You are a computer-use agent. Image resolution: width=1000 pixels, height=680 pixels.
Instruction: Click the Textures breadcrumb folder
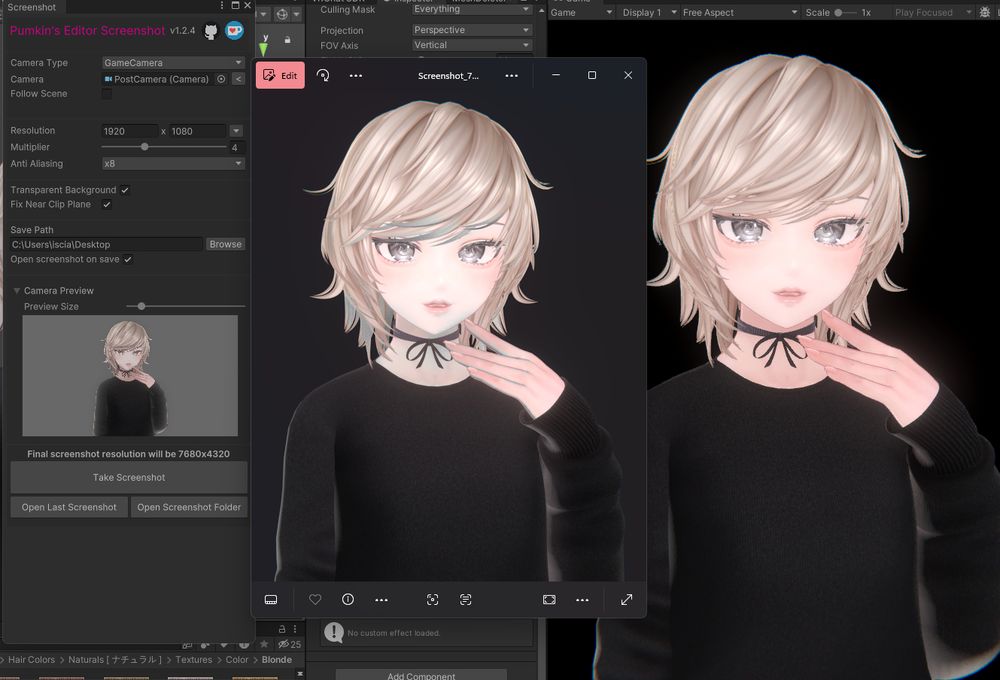tap(194, 660)
